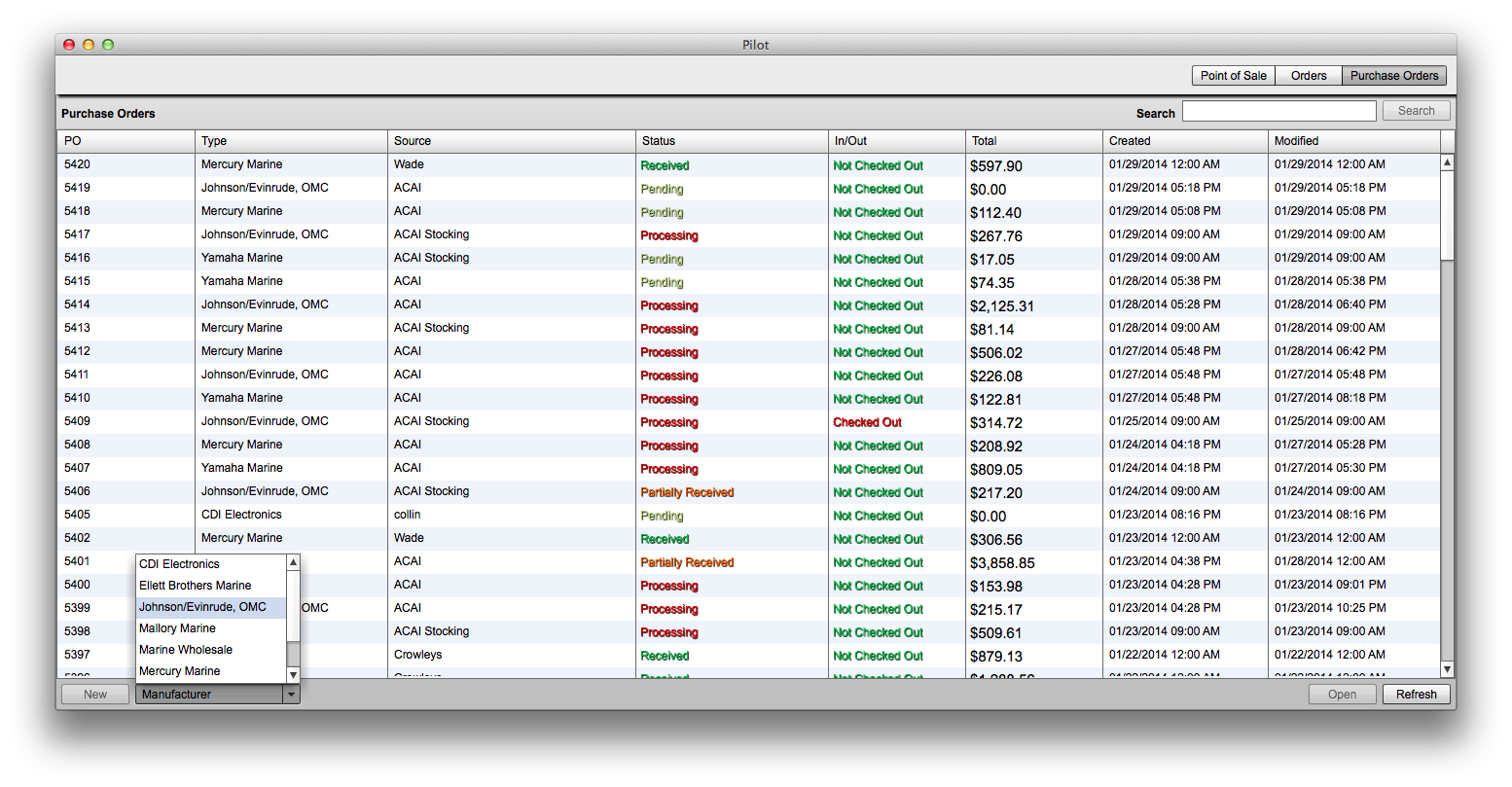Select Marine Wholesale from the list
1512x787 pixels.
tap(211, 650)
